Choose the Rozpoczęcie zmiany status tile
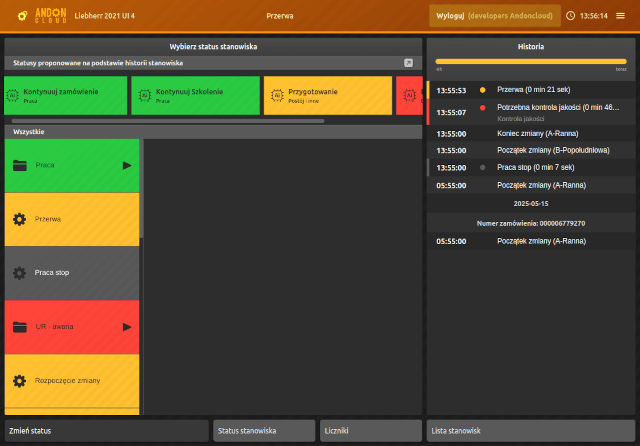Viewport: 640px width, 446px height. 72,381
